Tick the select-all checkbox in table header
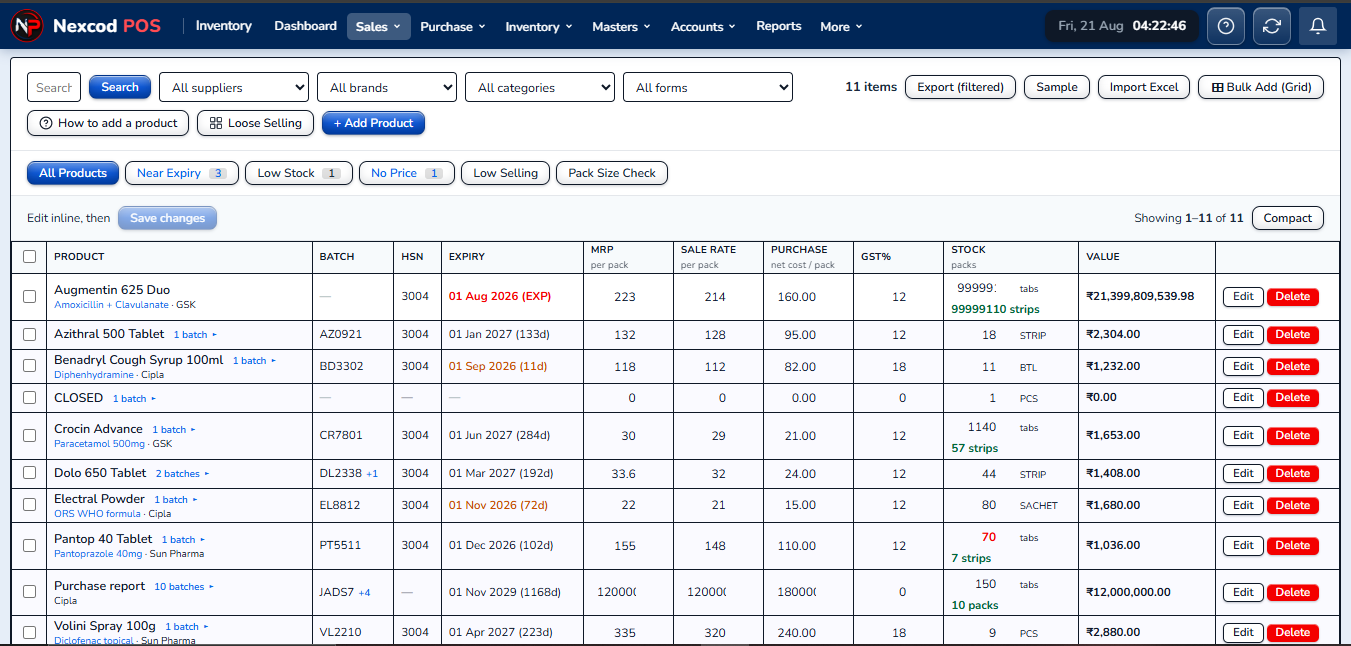The image size is (1351, 646). pos(29,256)
